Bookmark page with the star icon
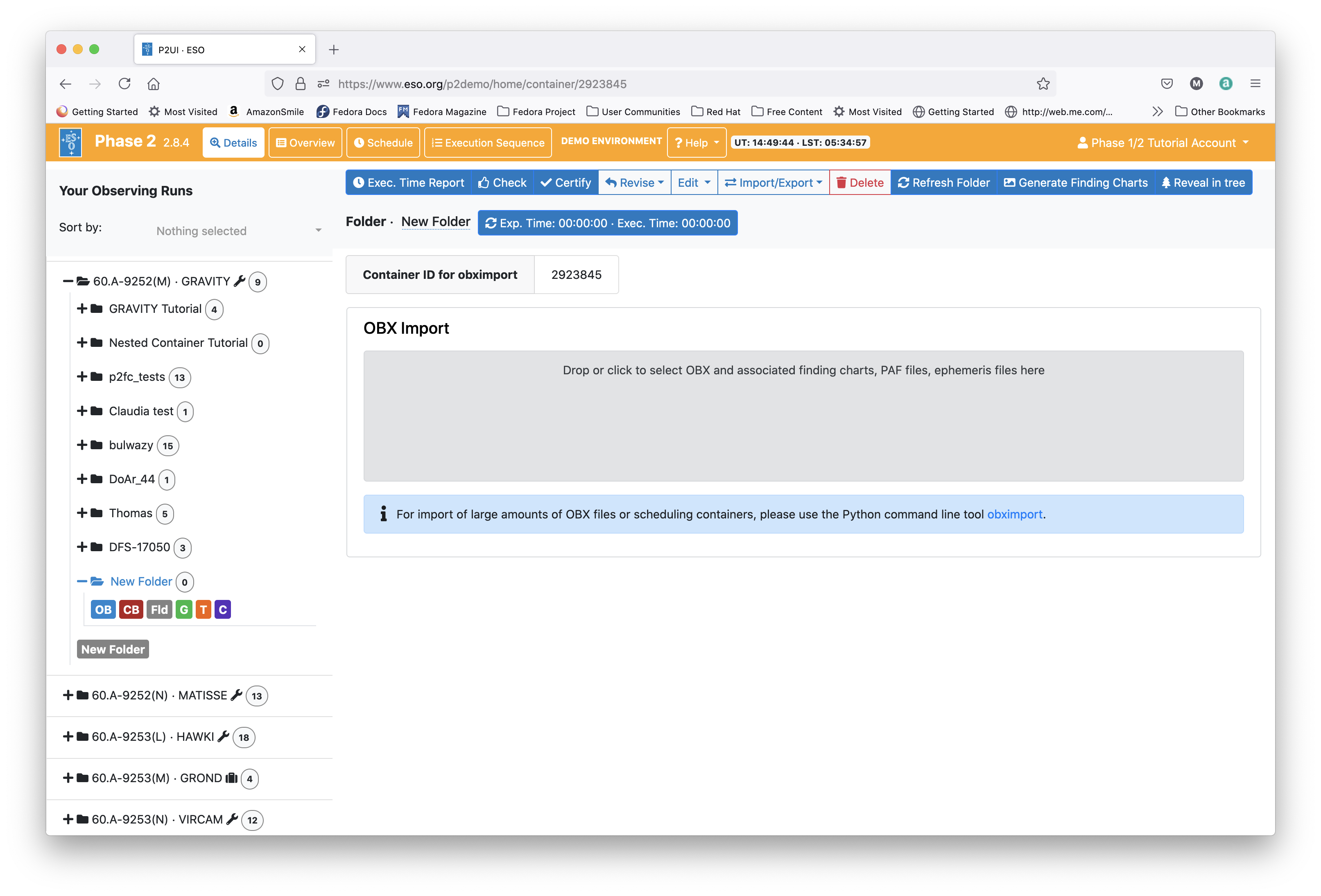This screenshot has width=1321, height=896. [x=1043, y=84]
